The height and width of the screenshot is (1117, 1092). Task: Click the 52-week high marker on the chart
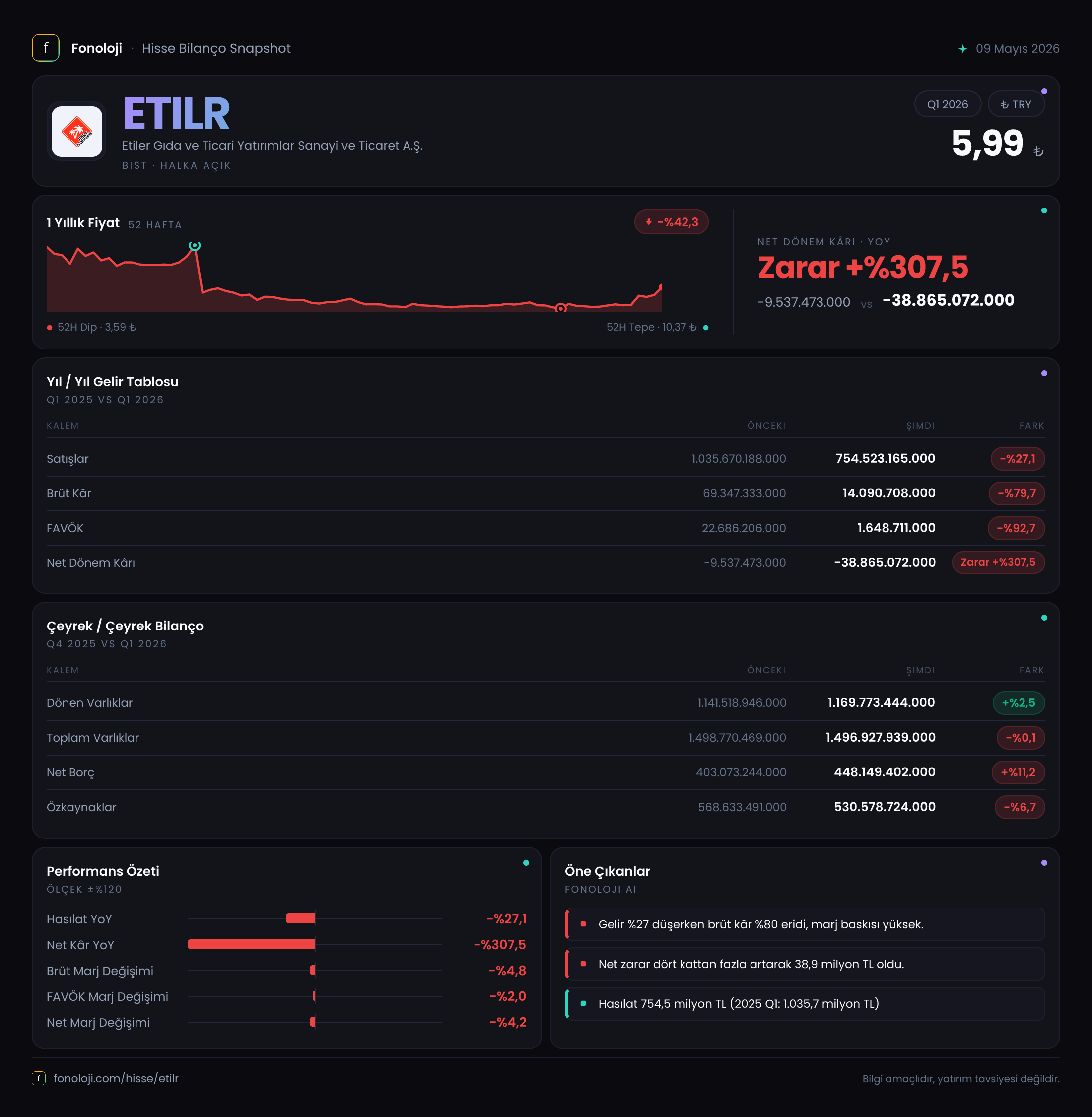point(195,246)
